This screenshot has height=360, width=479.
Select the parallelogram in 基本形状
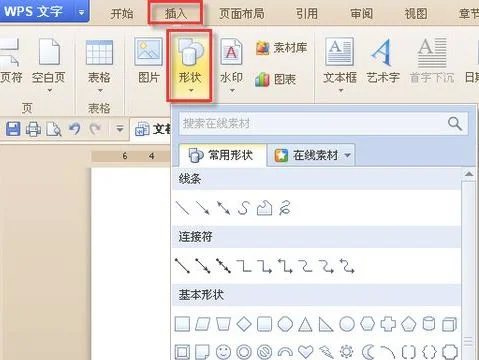(x=203, y=324)
